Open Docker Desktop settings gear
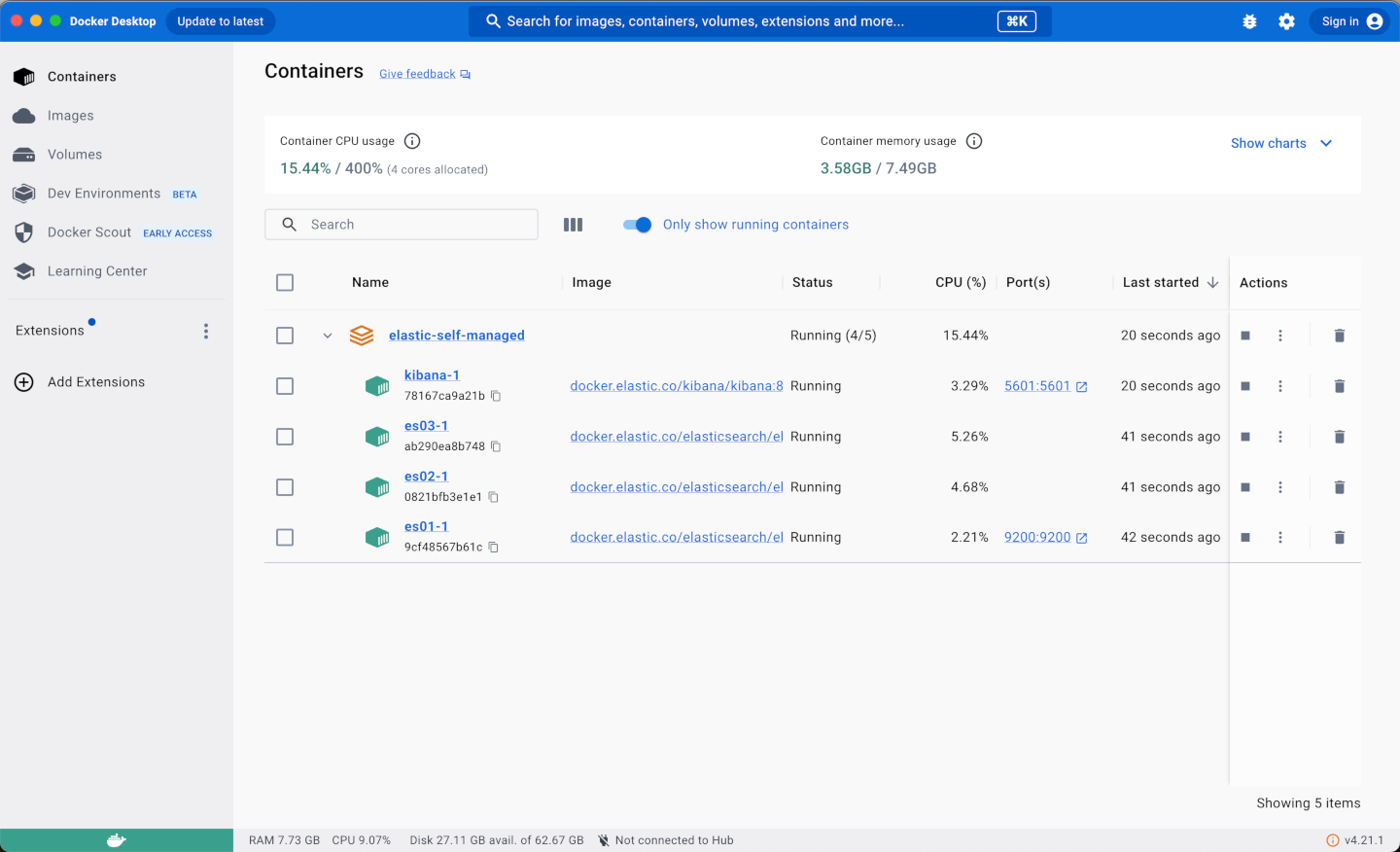1400x852 pixels. 1286,21
